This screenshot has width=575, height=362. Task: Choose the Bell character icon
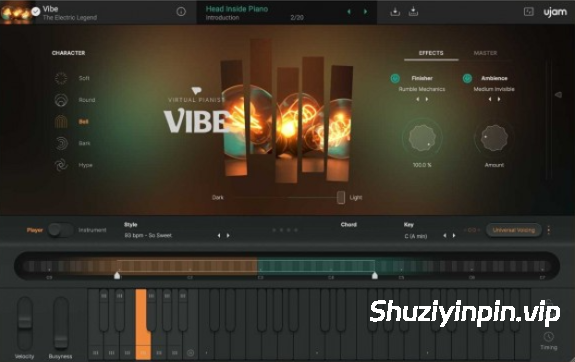61,121
